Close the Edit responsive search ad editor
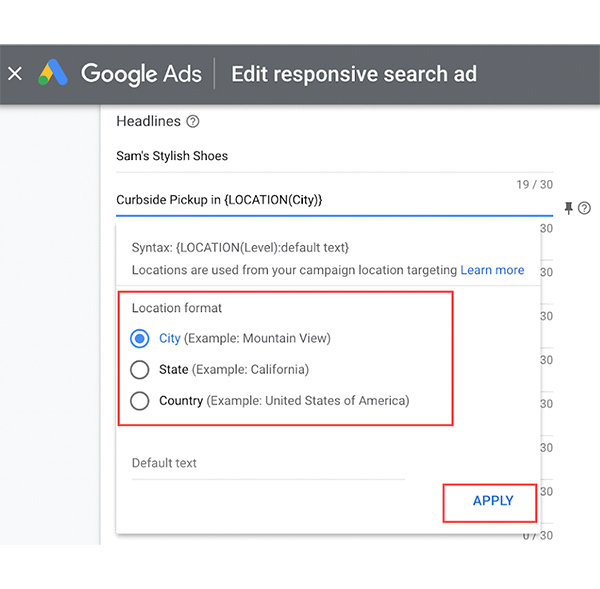This screenshot has width=600, height=589. pos(15,73)
